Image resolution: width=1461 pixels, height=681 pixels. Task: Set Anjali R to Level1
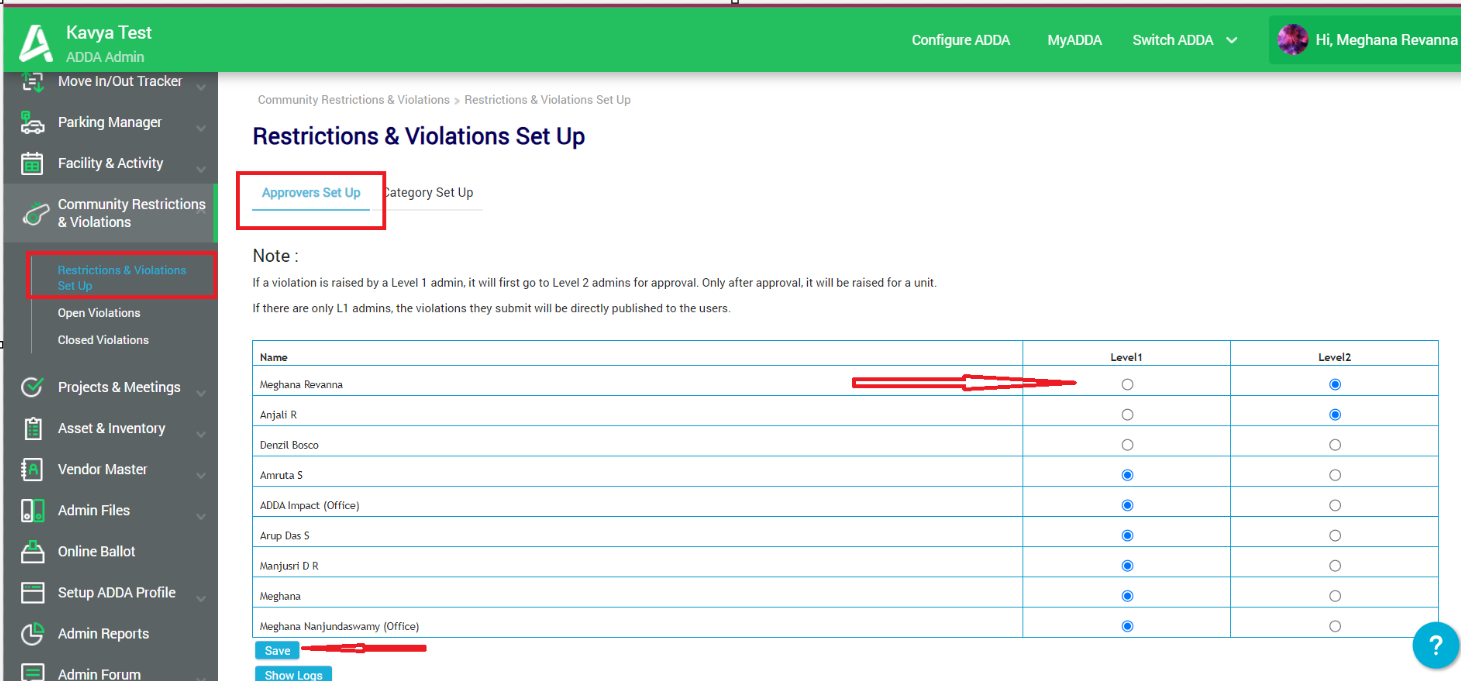click(1127, 414)
